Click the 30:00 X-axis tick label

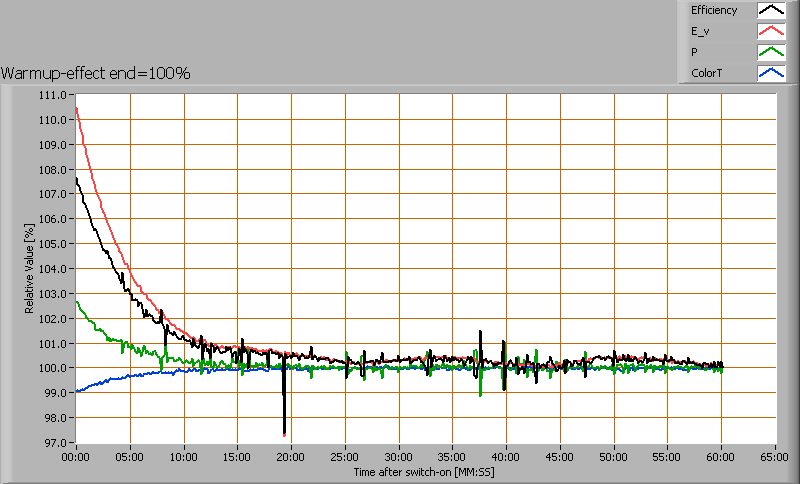point(399,455)
